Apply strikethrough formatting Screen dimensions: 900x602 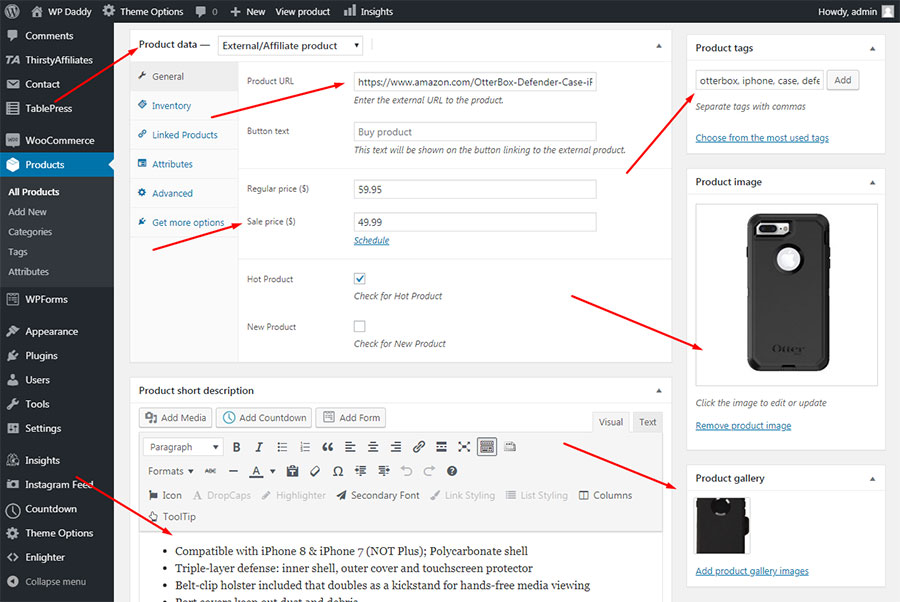pos(211,471)
